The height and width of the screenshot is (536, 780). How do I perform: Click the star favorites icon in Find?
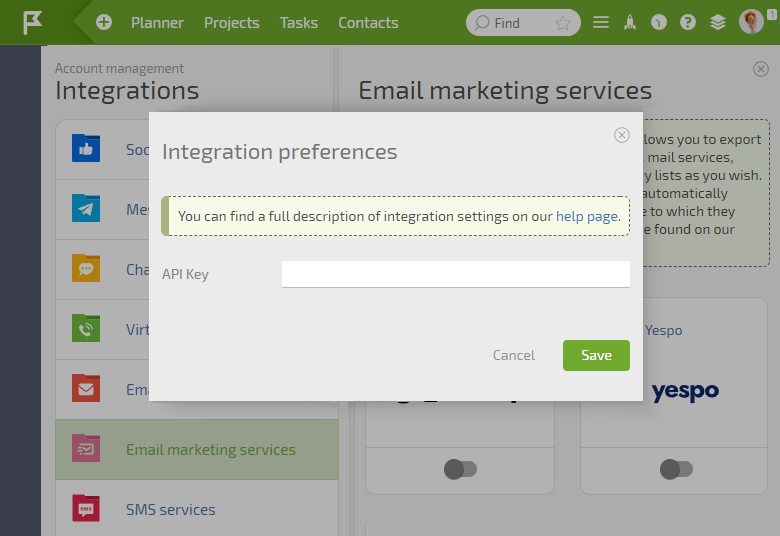click(x=563, y=23)
